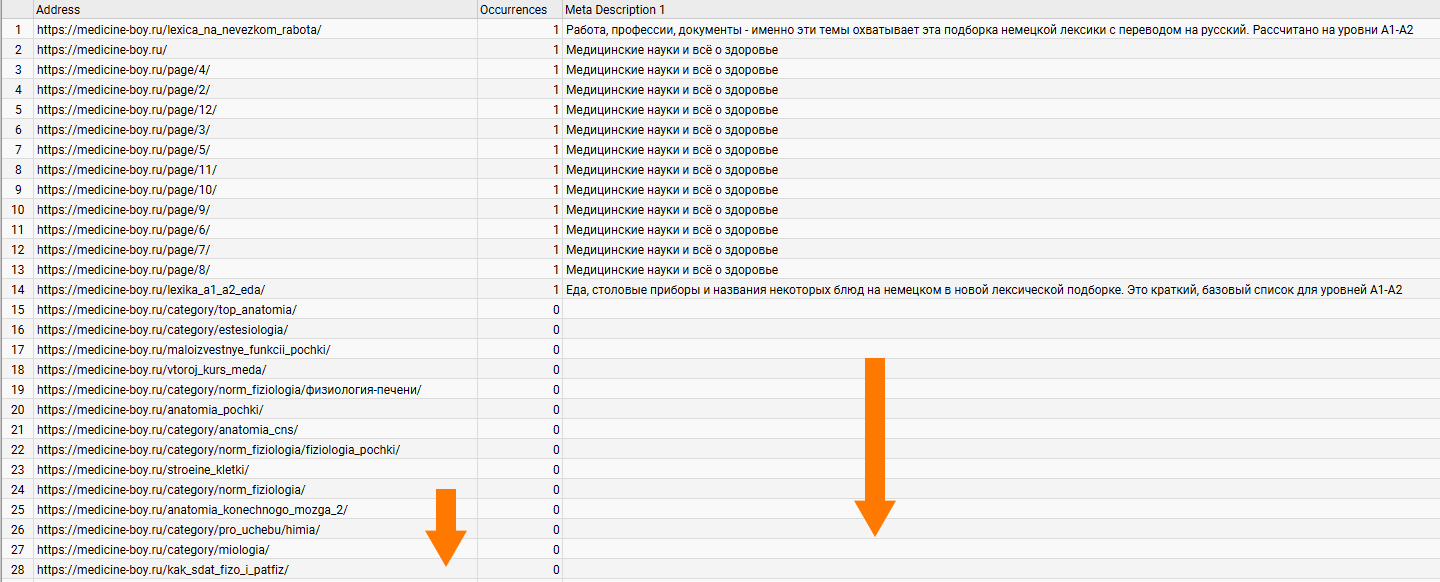Viewport: 1440px width, 582px height.
Task: Select the category/norm_fiziologia/ address in row 24
Action: click(x=255, y=490)
